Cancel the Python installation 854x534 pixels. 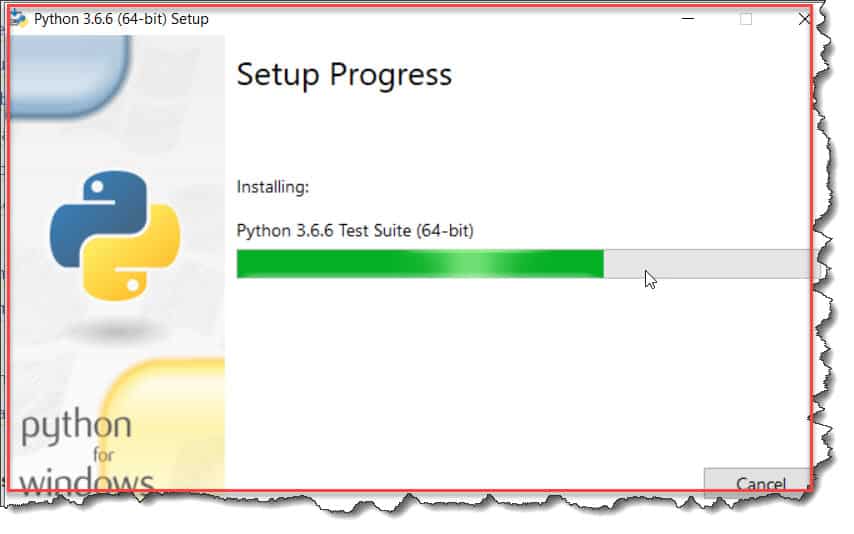(758, 481)
